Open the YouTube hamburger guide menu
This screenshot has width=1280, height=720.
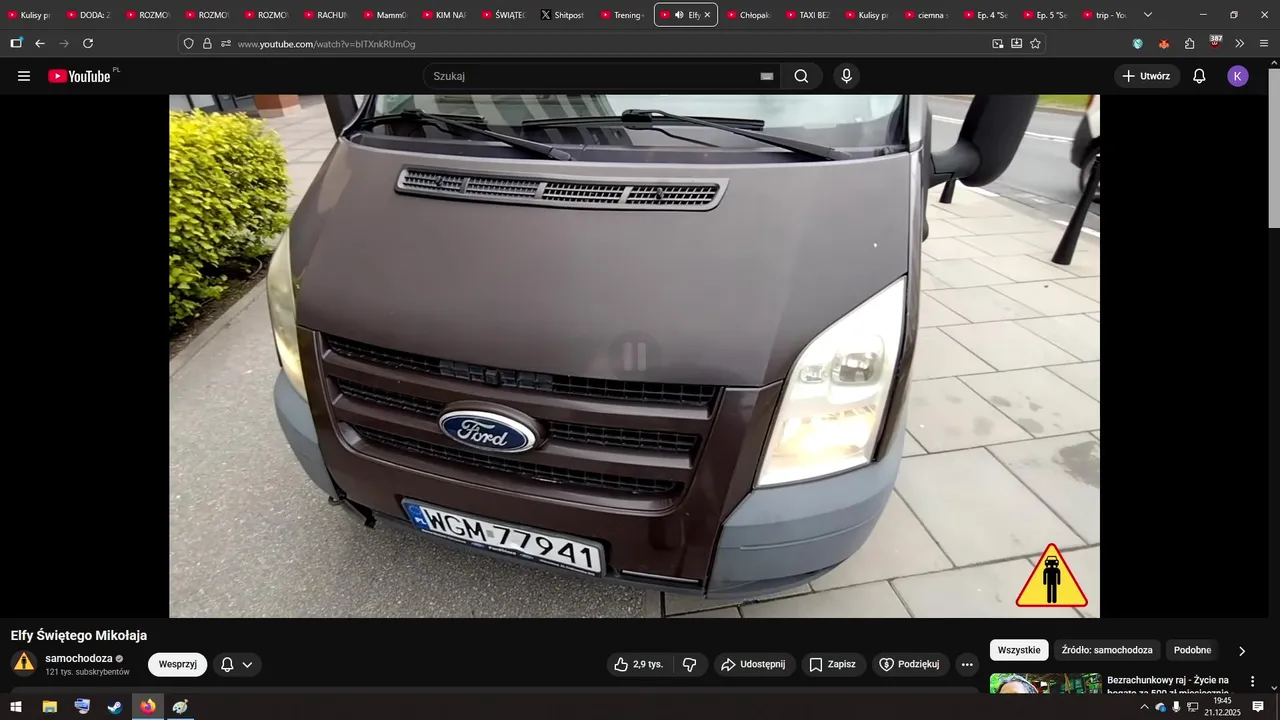pos(24,76)
